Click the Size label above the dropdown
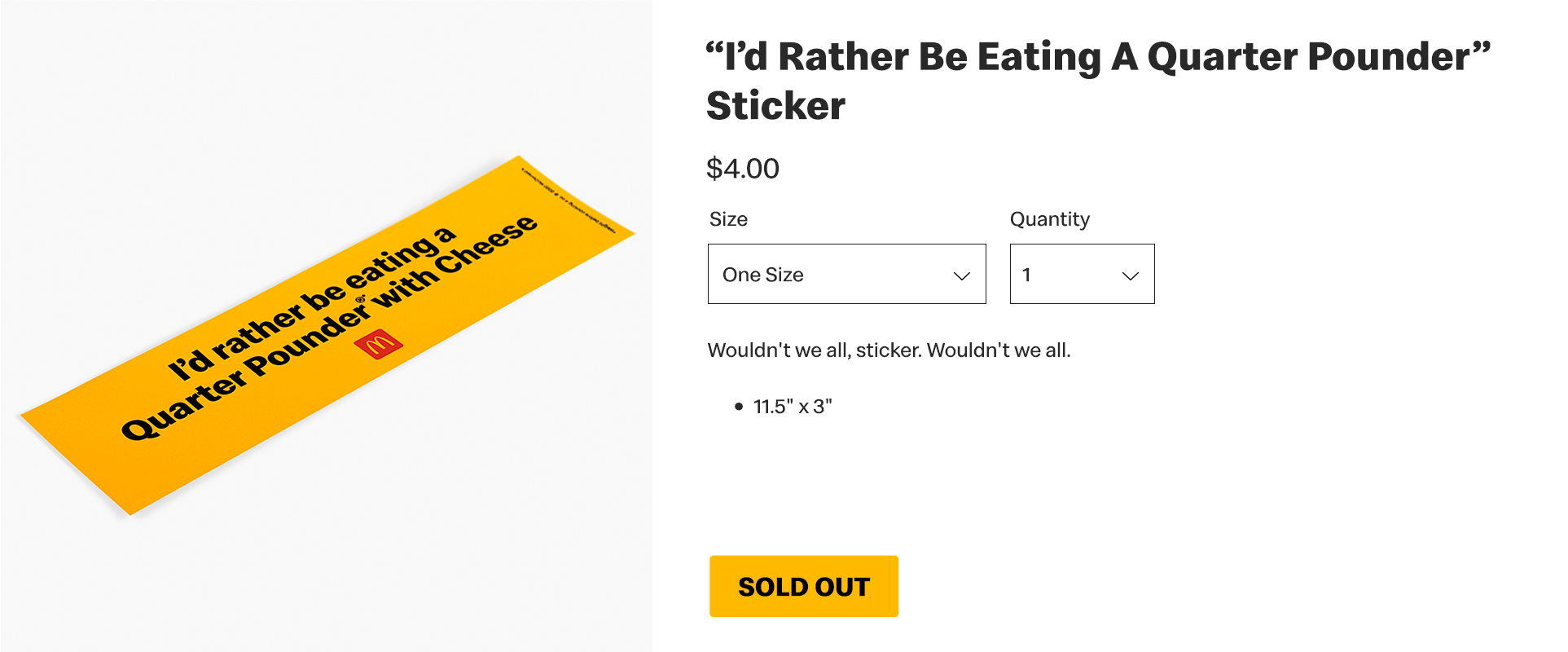 [x=728, y=219]
